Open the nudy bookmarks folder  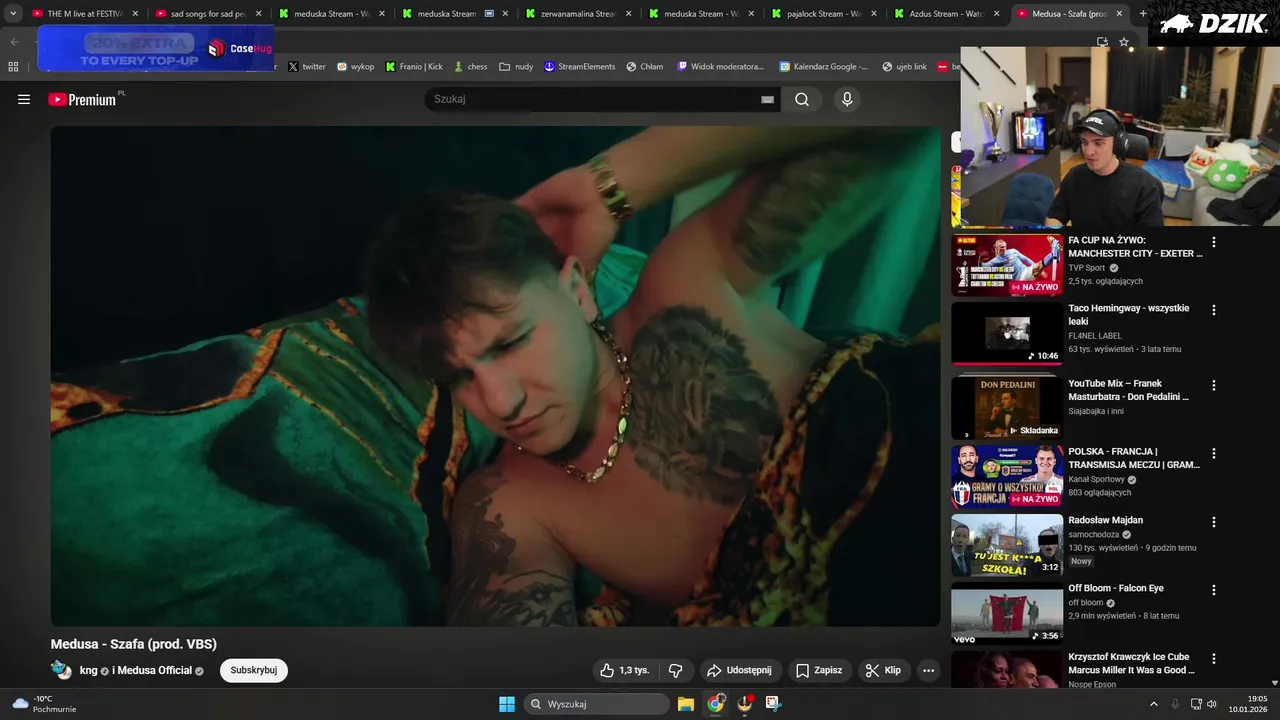coord(516,67)
